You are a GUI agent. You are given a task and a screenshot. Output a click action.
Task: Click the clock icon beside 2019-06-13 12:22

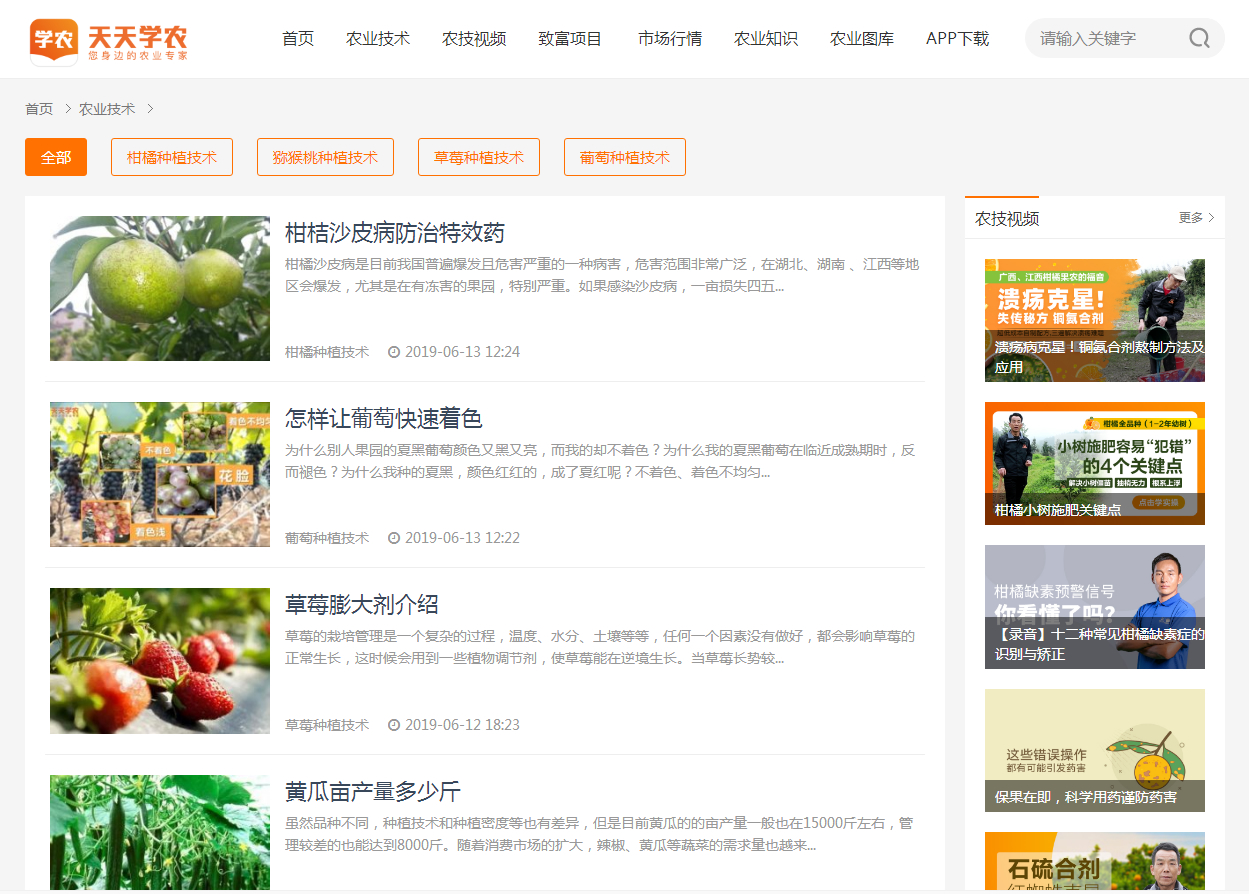[x=394, y=538]
